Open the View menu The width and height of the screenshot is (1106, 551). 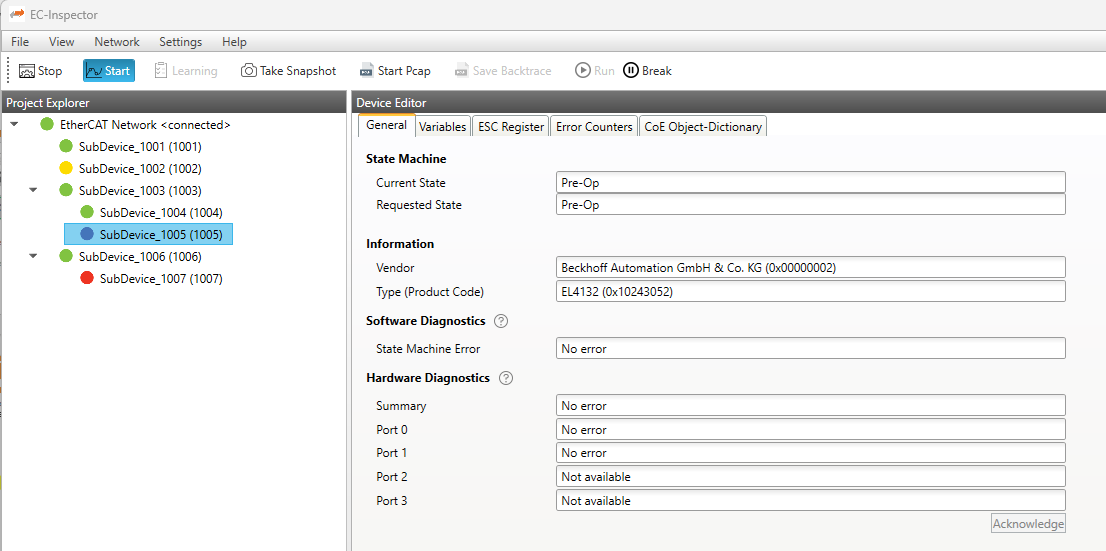(61, 42)
